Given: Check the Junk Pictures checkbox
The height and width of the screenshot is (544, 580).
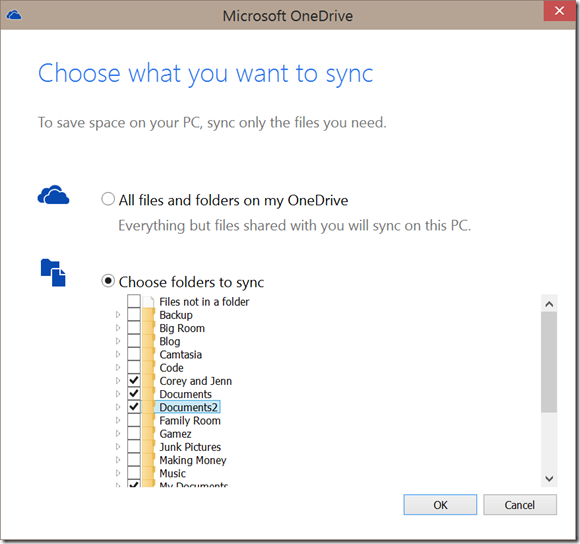Looking at the screenshot, I should coord(134,446).
